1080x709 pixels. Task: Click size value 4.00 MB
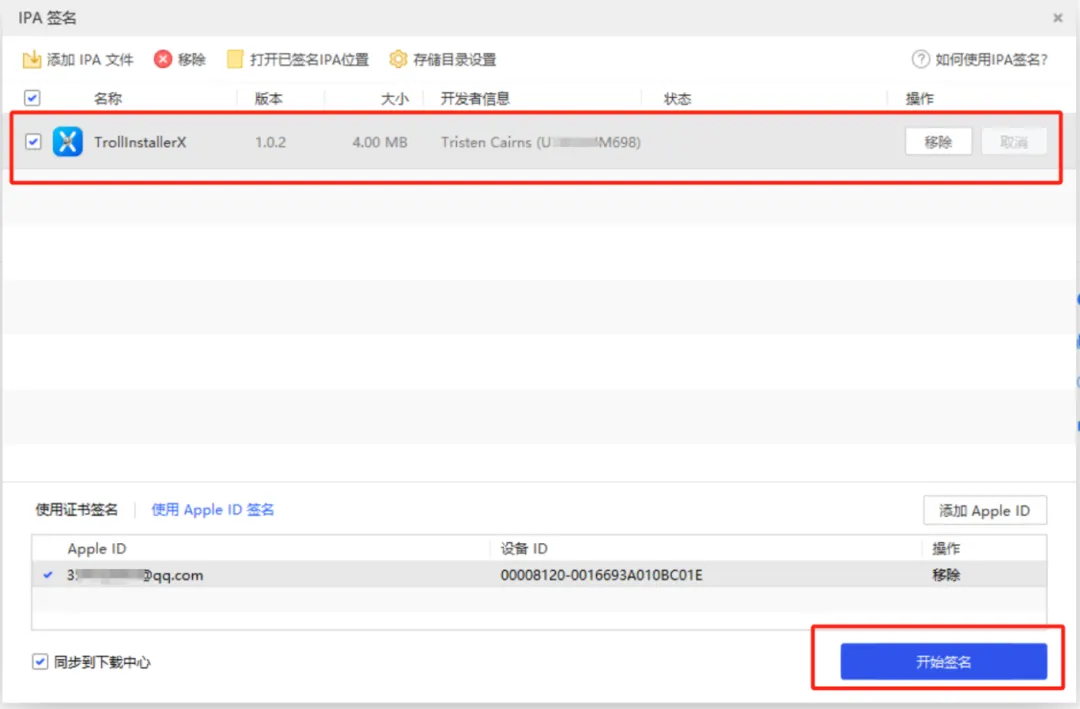point(380,142)
